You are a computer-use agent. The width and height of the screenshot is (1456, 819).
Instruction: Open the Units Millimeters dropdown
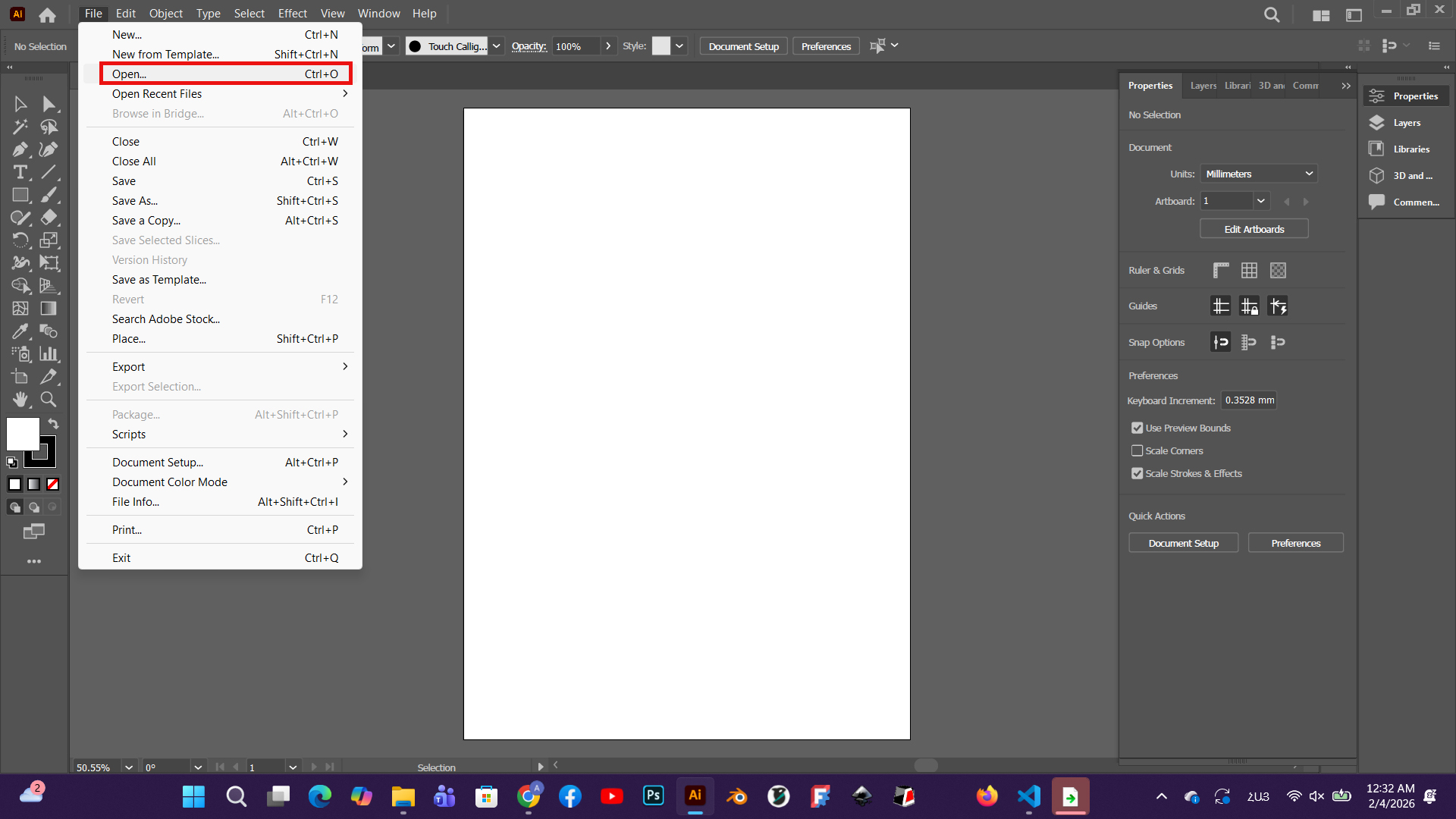click(x=1259, y=174)
